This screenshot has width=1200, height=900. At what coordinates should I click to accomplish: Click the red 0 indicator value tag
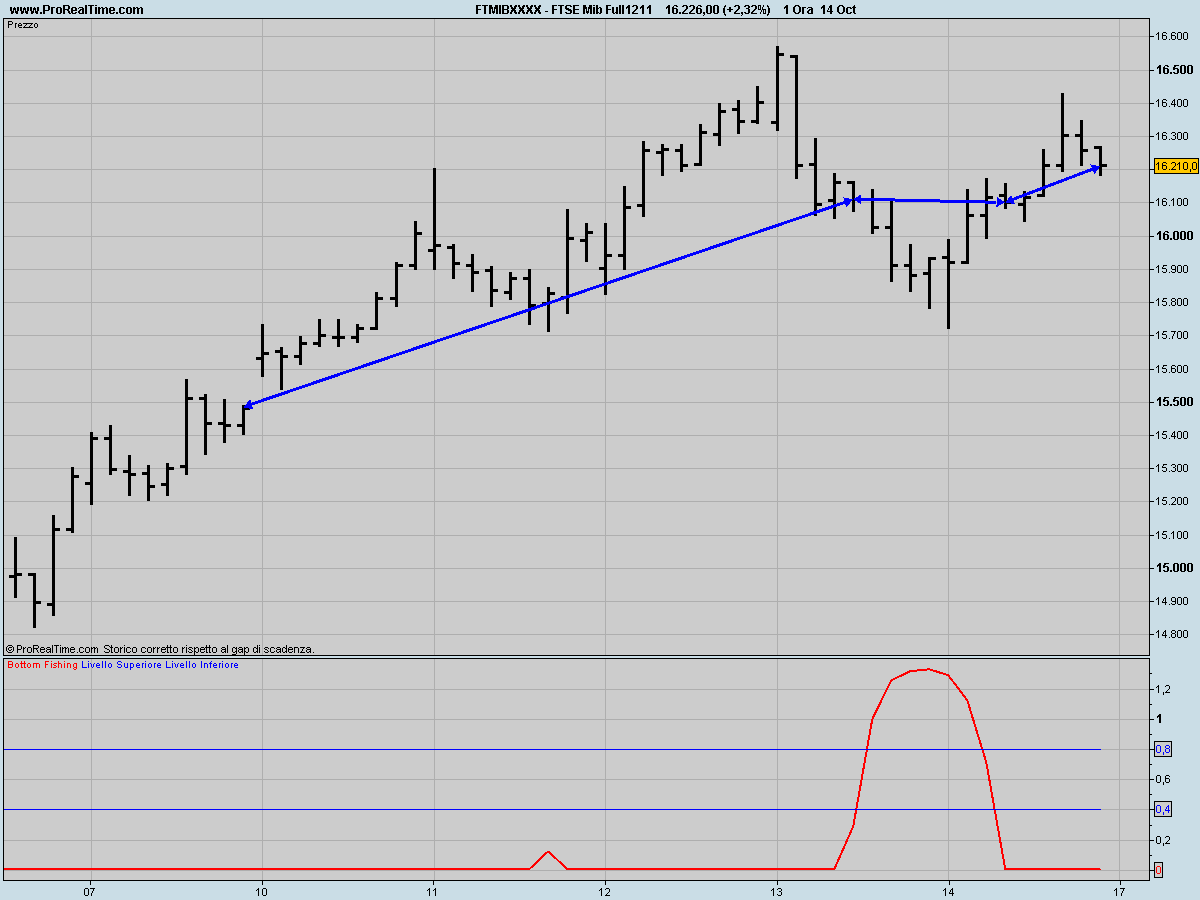(x=1158, y=870)
